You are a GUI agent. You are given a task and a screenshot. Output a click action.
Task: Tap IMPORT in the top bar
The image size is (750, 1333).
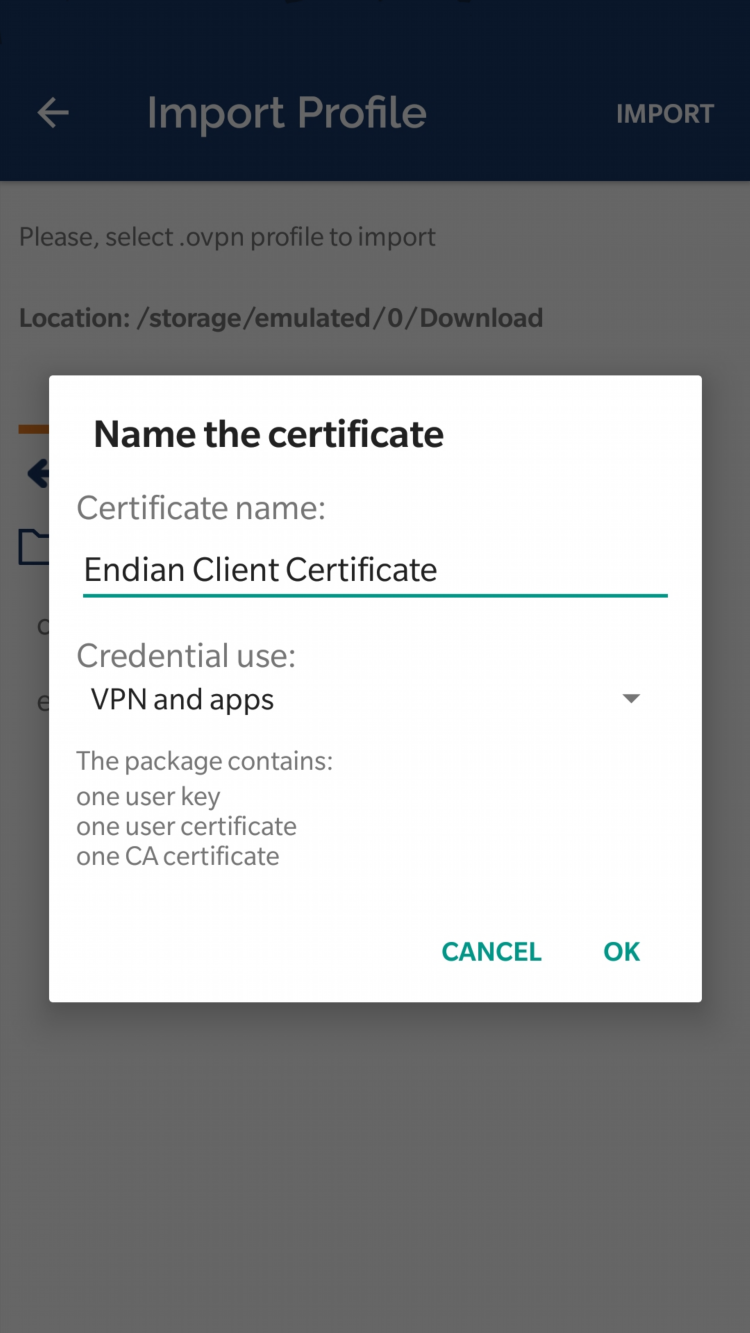[665, 114]
